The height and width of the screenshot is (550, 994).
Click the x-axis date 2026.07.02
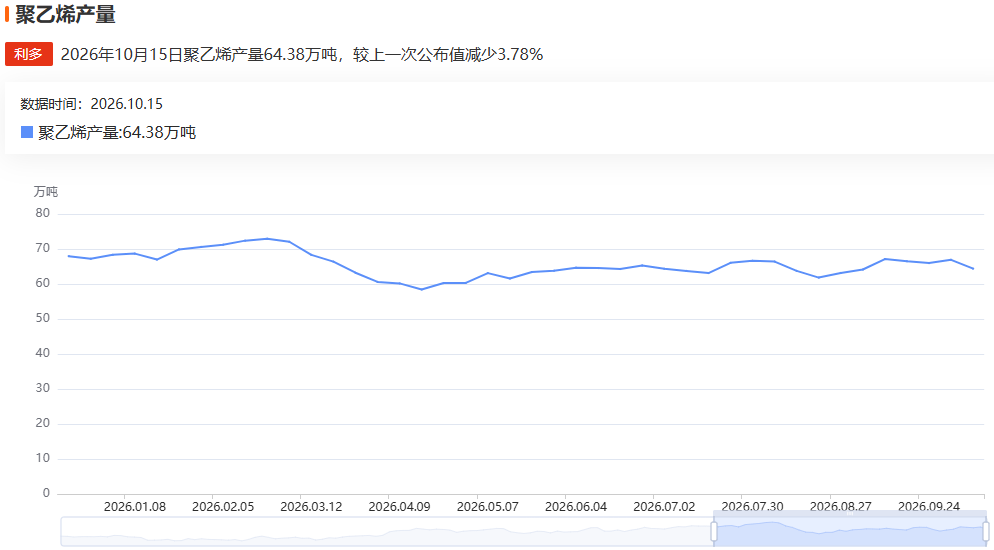pyautogui.click(x=664, y=507)
